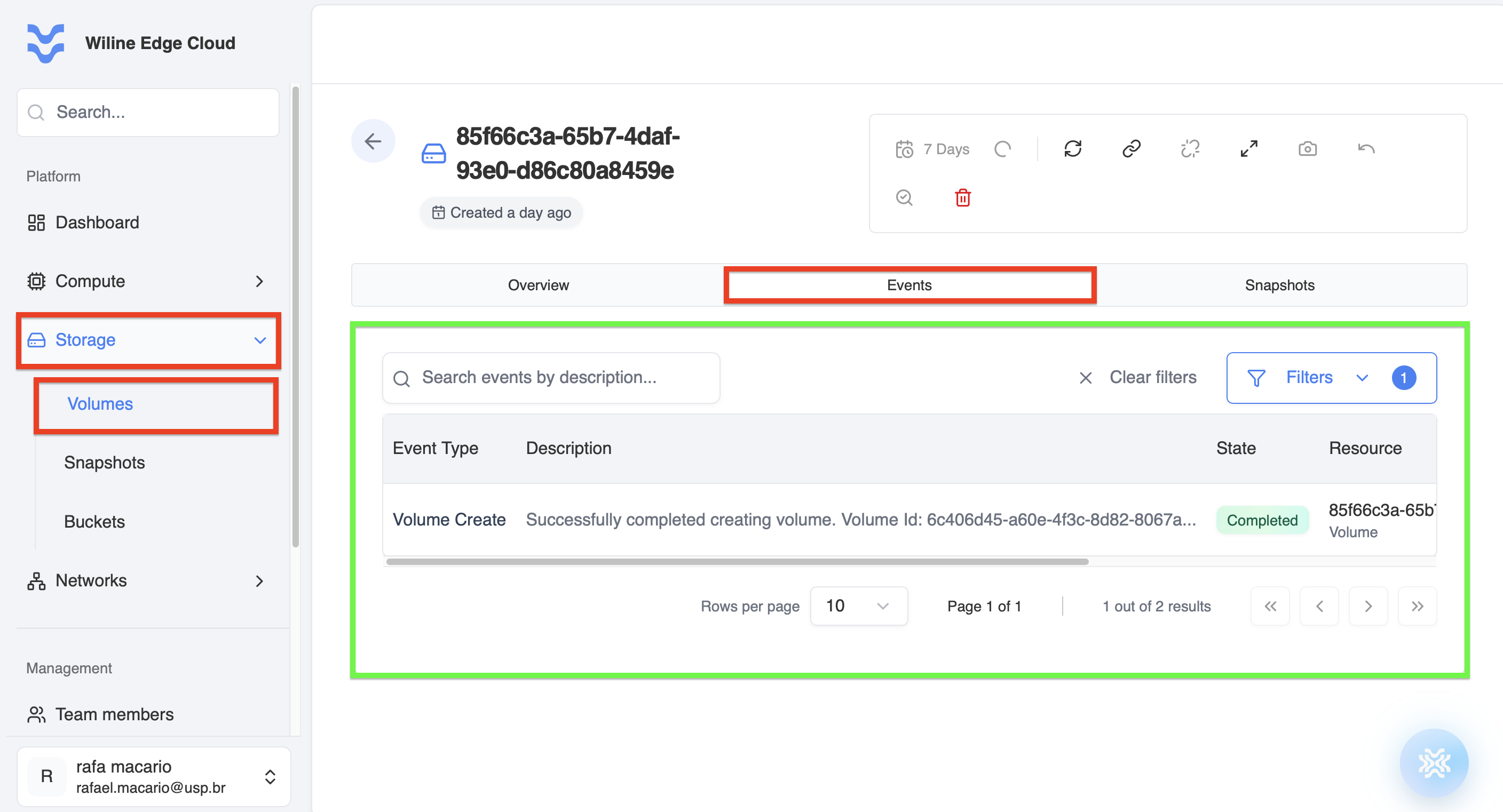Screen dimensions: 1503x812
Task: Click the Created a day ago badge
Action: click(501, 213)
